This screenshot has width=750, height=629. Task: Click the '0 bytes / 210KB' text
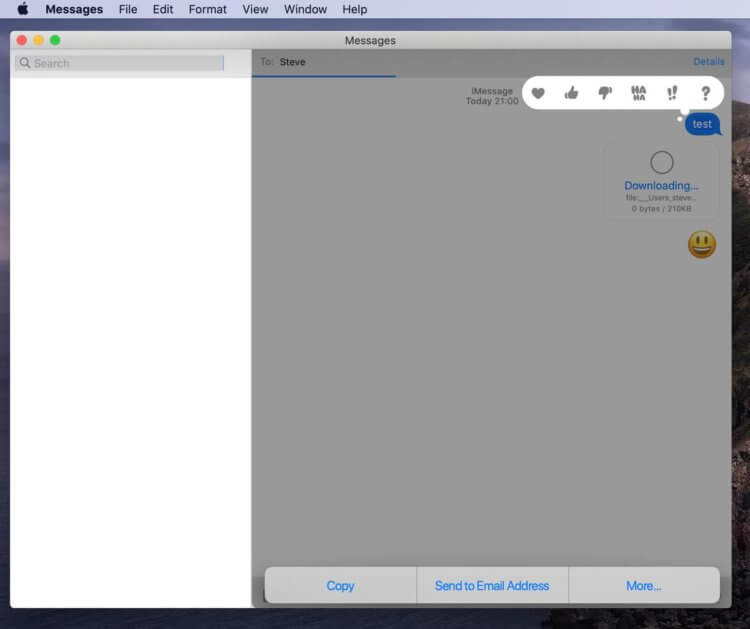pos(661,209)
